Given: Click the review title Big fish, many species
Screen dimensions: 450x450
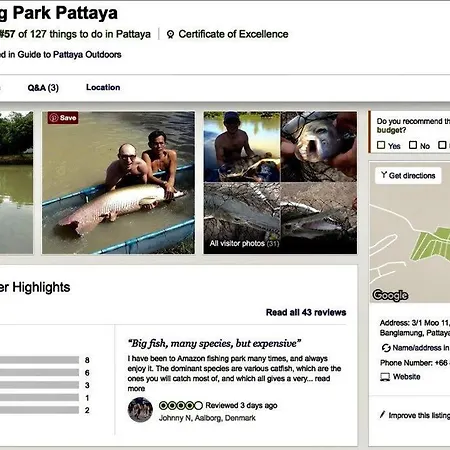Looking at the screenshot, I should coord(214,343).
